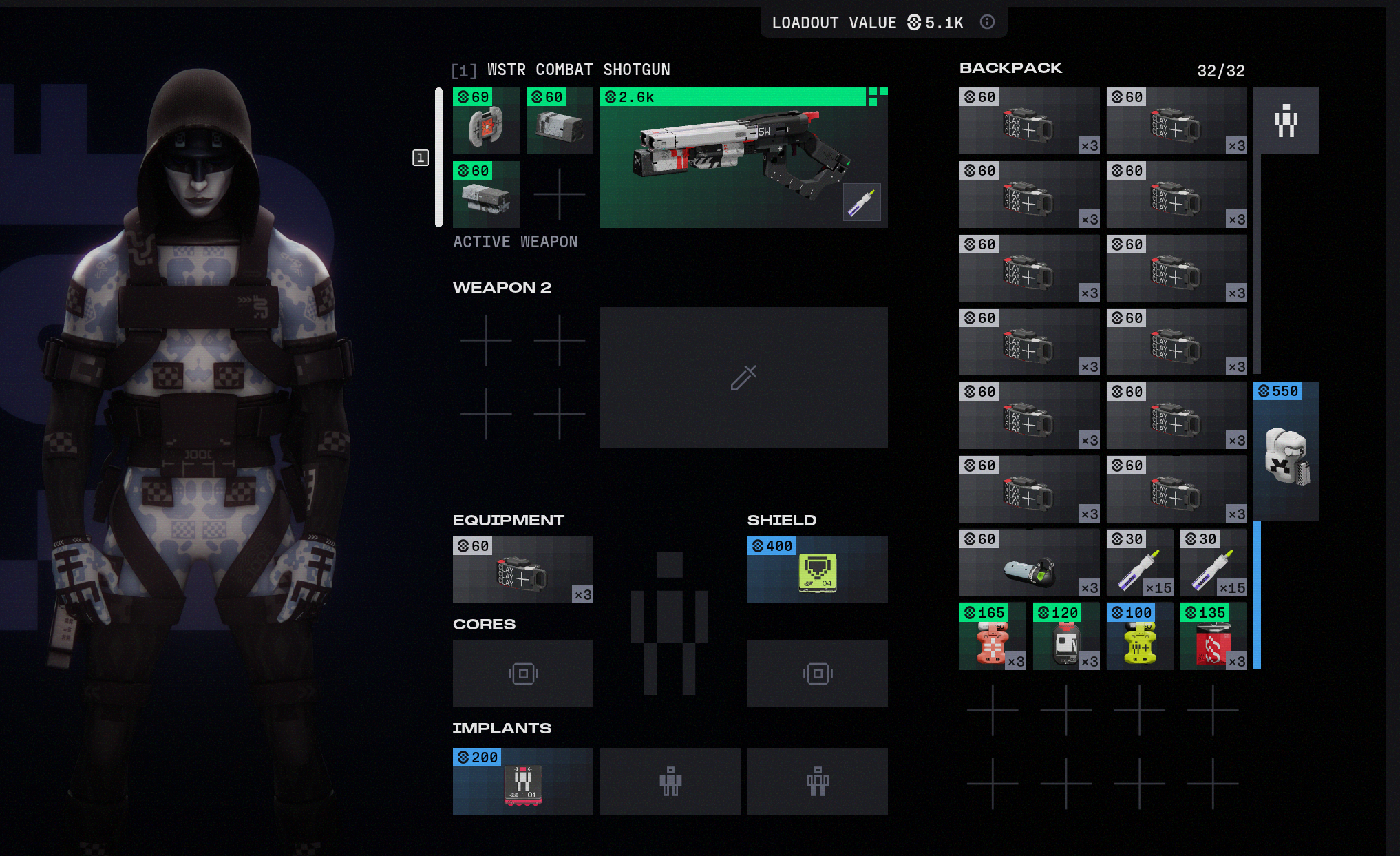Viewport: 1400px width, 856px height.
Task: Select the 200-value implant in first slot
Action: [522, 782]
